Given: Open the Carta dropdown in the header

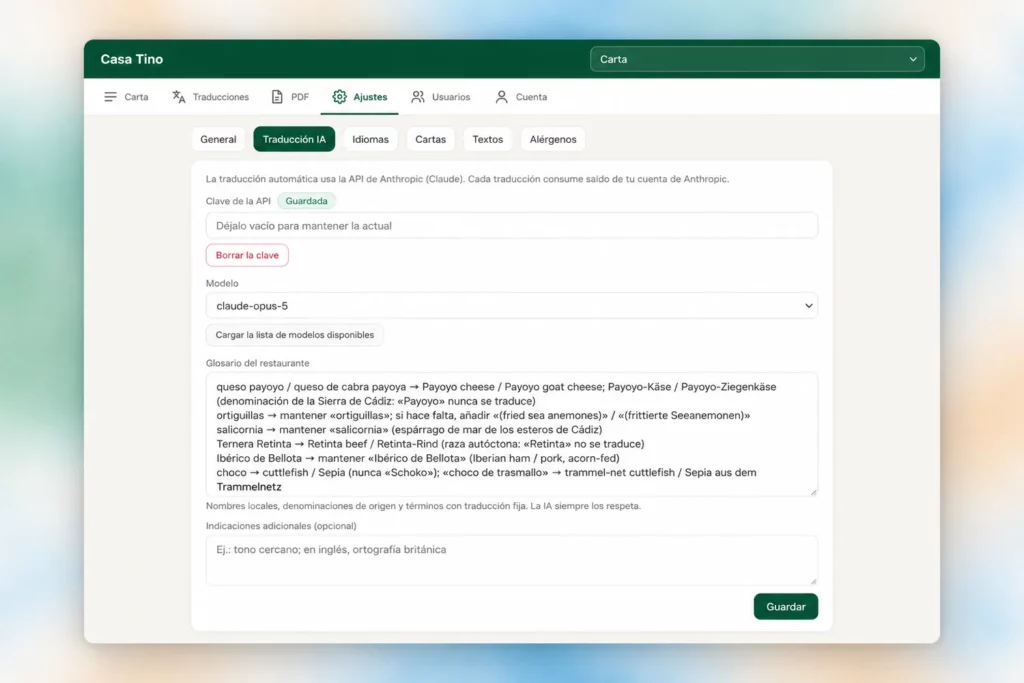Looking at the screenshot, I should click(757, 59).
